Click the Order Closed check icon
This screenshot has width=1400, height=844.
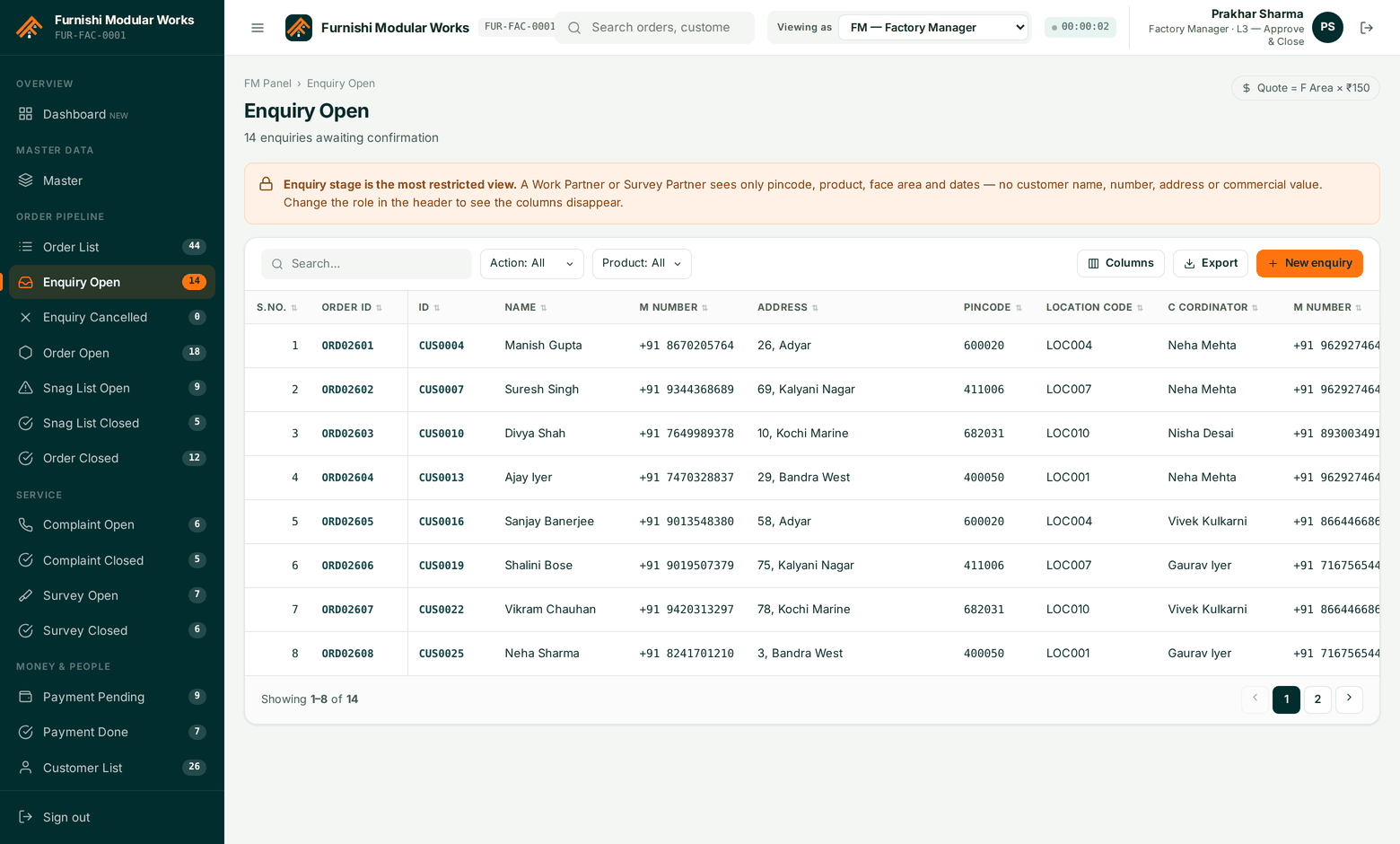click(x=26, y=458)
